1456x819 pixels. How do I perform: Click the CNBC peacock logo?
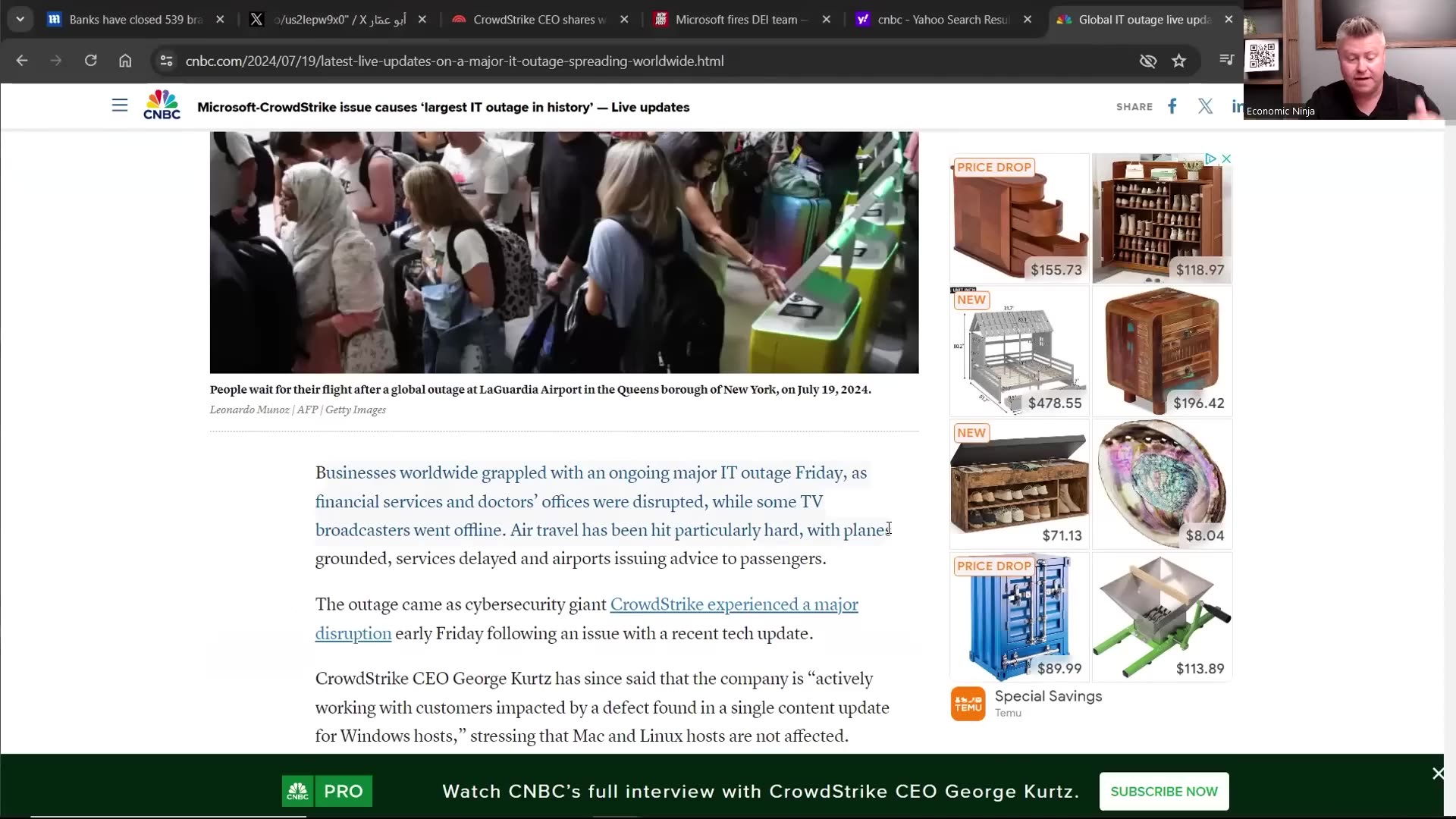point(162,105)
